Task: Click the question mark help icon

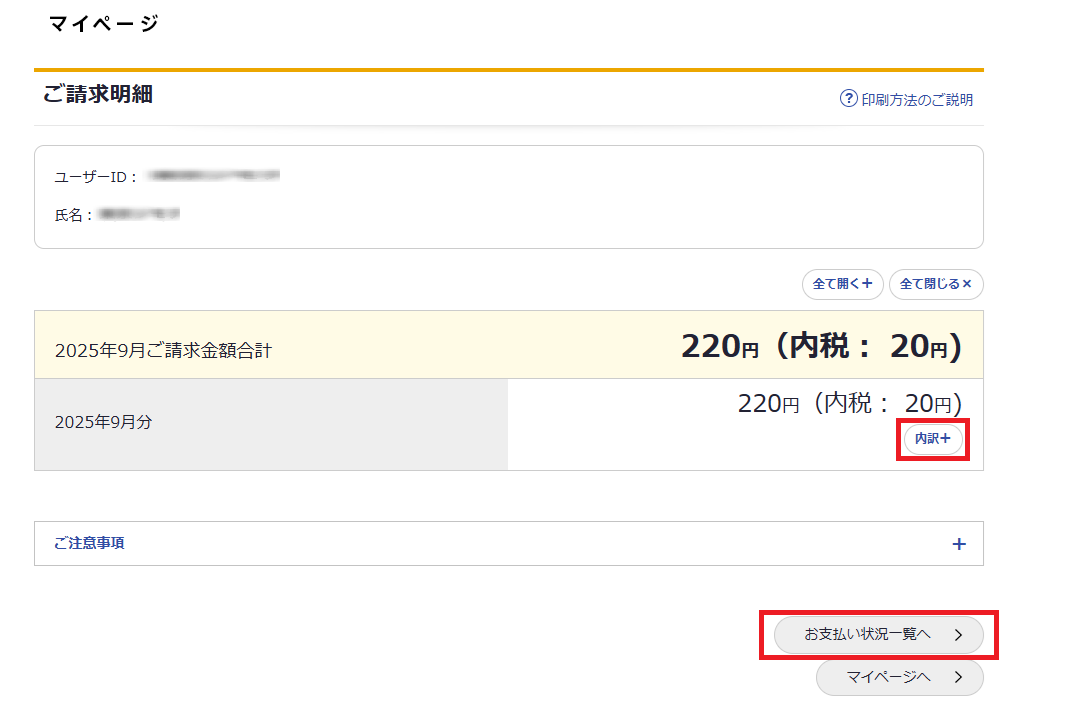Action: pyautogui.click(x=849, y=99)
